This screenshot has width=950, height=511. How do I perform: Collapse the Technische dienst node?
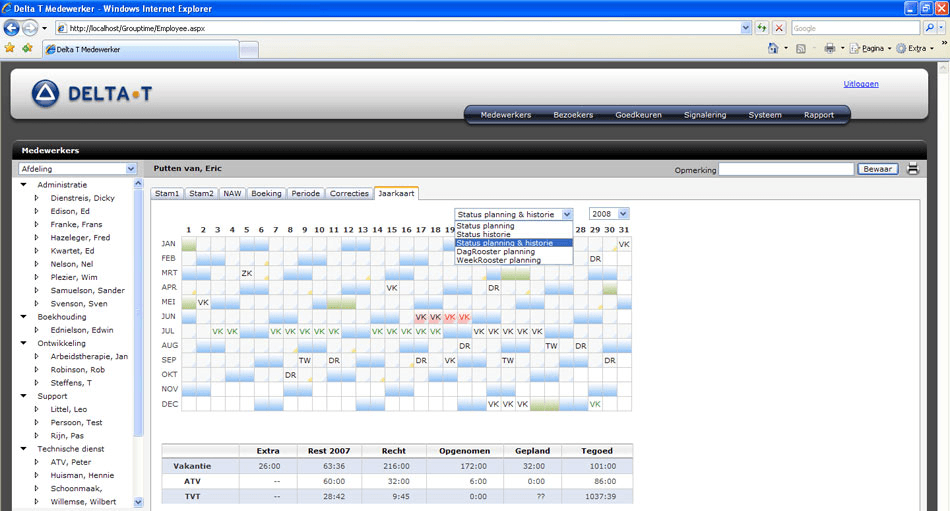[24, 449]
